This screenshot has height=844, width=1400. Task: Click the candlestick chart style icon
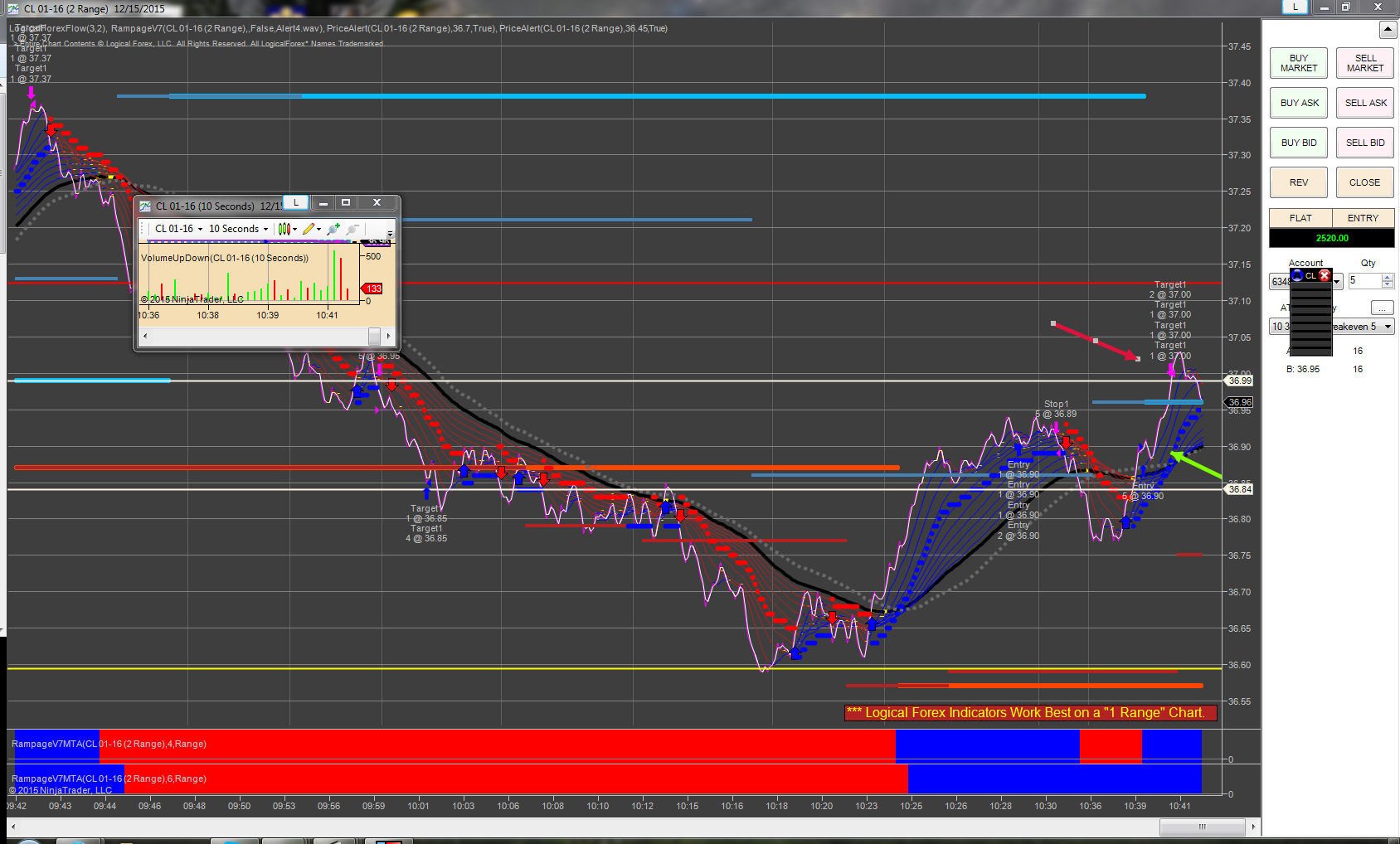coord(284,229)
